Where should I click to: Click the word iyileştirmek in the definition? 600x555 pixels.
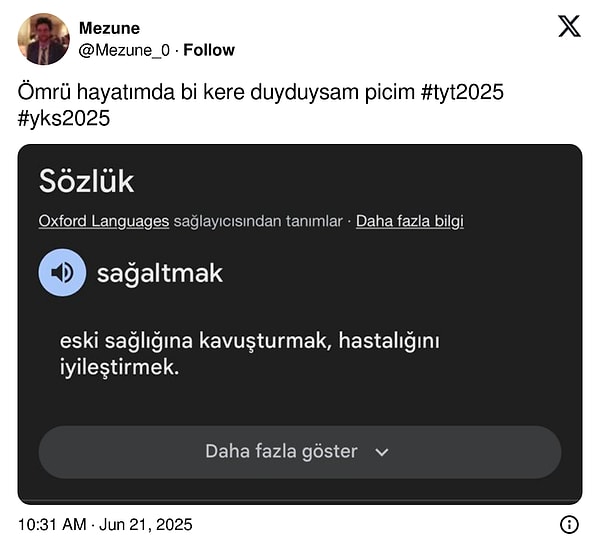pos(119,367)
